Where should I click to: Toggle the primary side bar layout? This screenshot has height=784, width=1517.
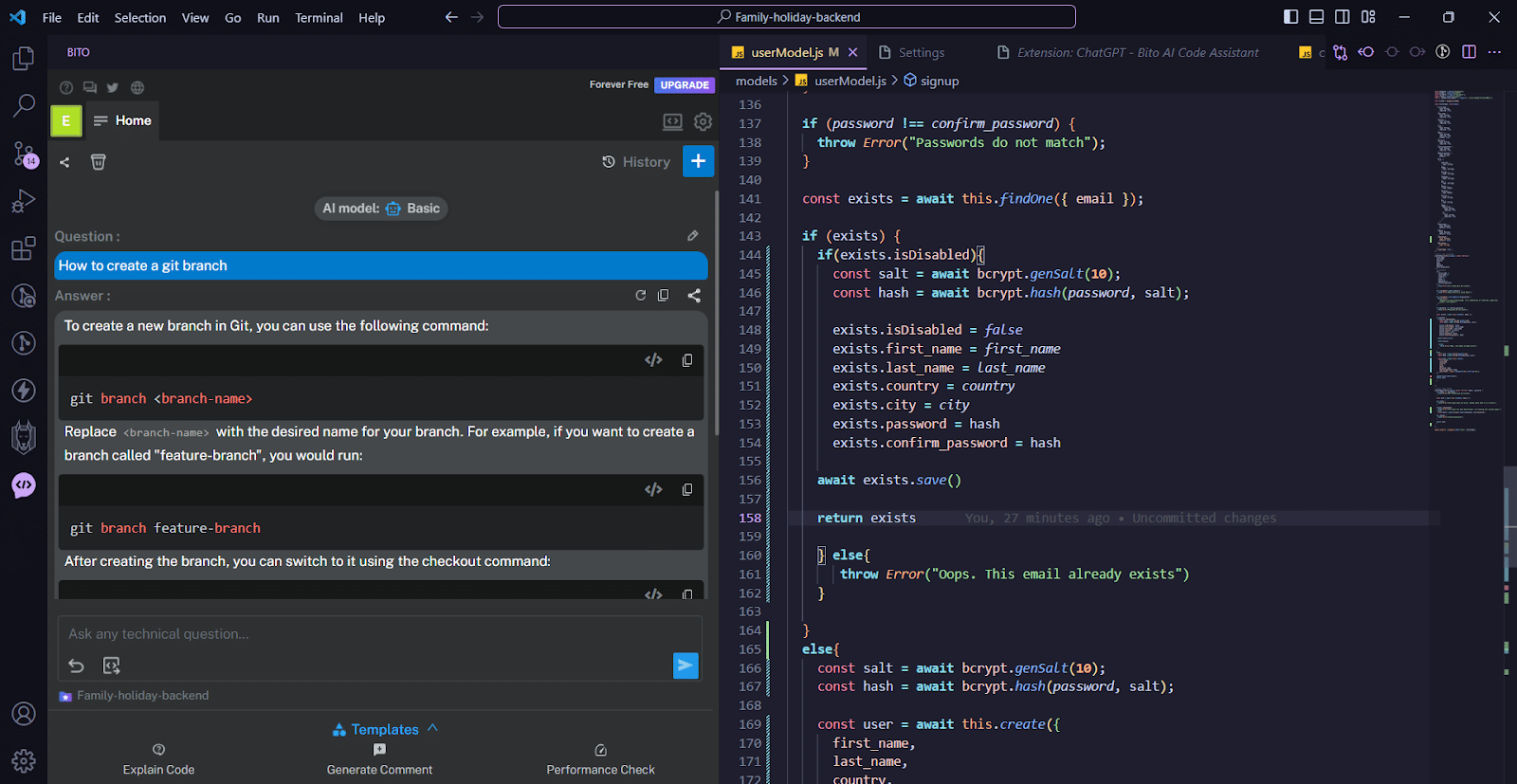point(1291,17)
